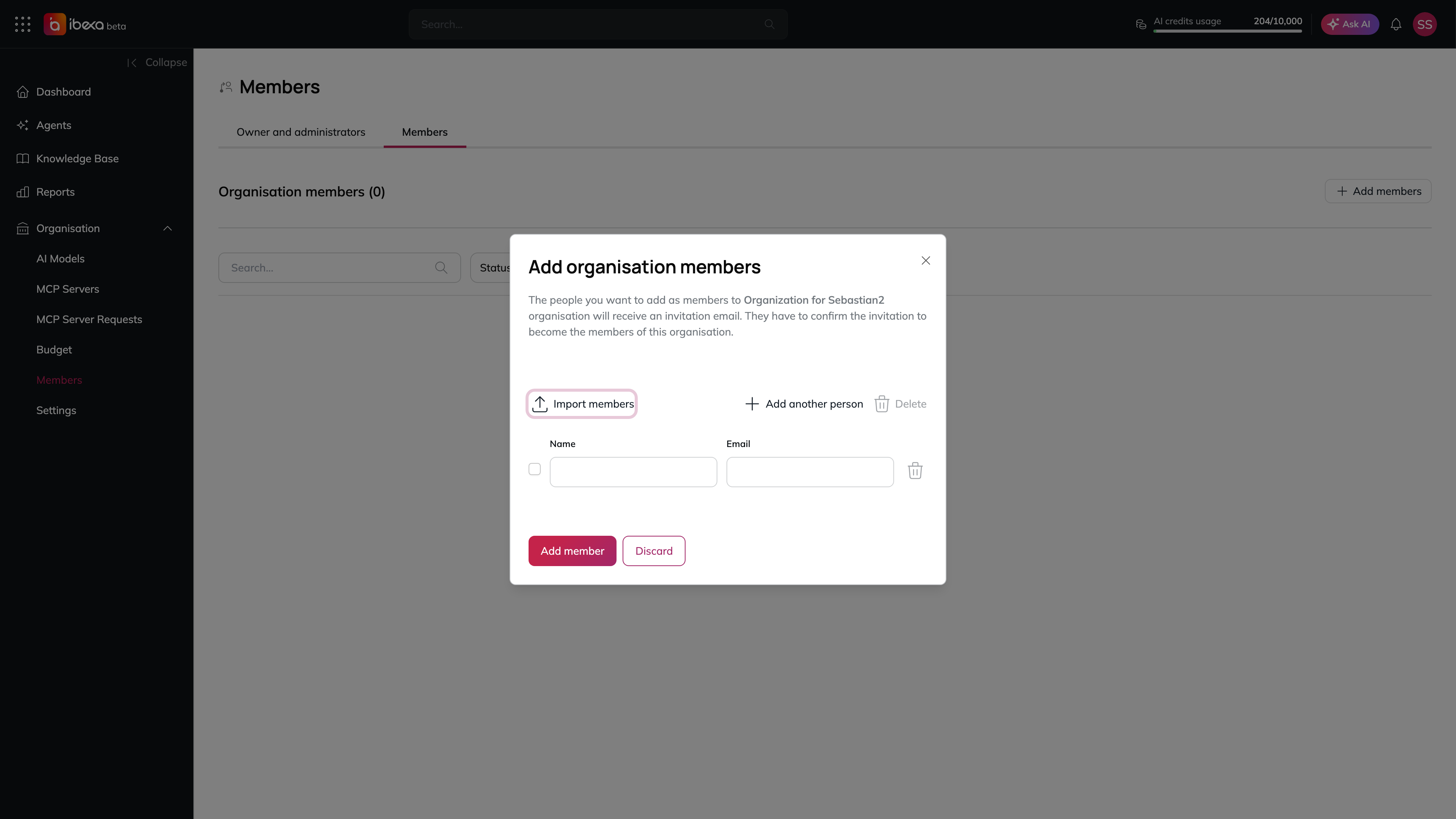This screenshot has width=1456, height=819.
Task: Click the Knowledge Base book icon
Action: point(23,158)
